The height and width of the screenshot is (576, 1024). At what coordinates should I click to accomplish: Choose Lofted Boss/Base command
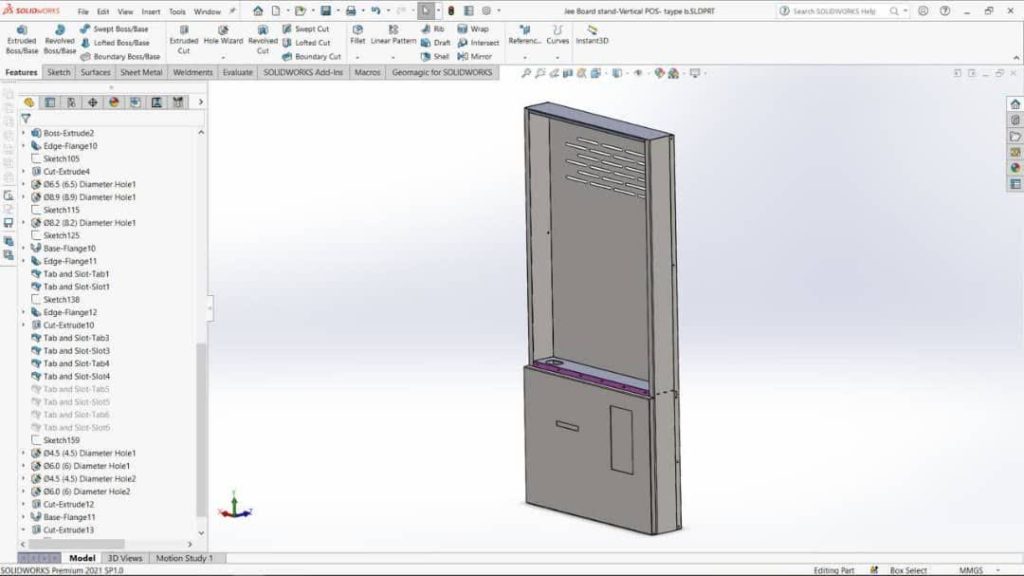(x=115, y=43)
